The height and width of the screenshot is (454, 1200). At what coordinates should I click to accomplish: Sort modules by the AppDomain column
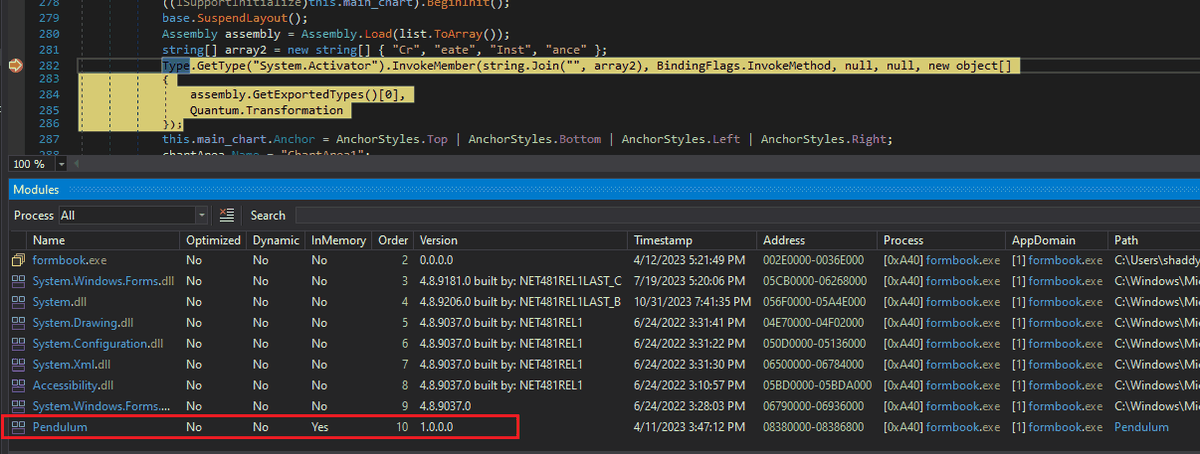click(1056, 240)
